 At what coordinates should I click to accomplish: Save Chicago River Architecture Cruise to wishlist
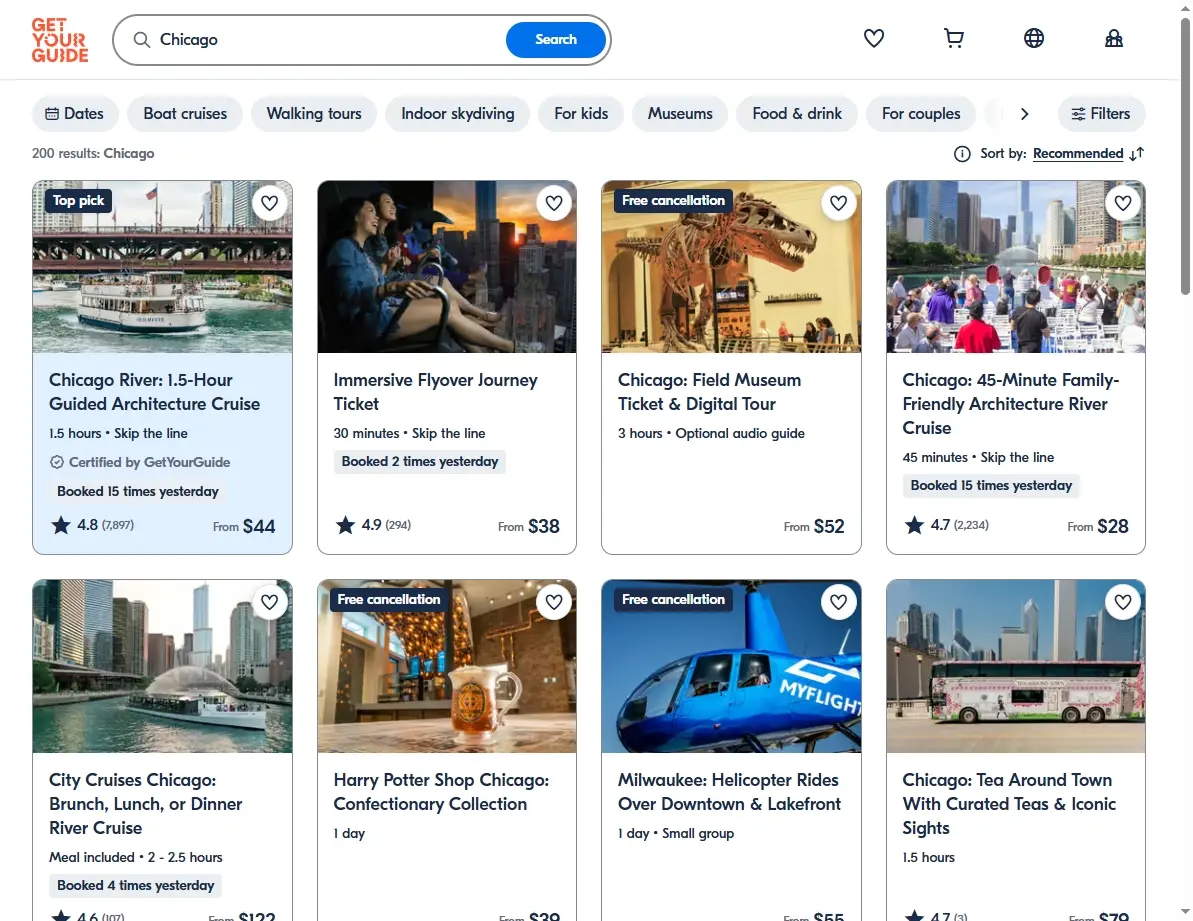(269, 203)
